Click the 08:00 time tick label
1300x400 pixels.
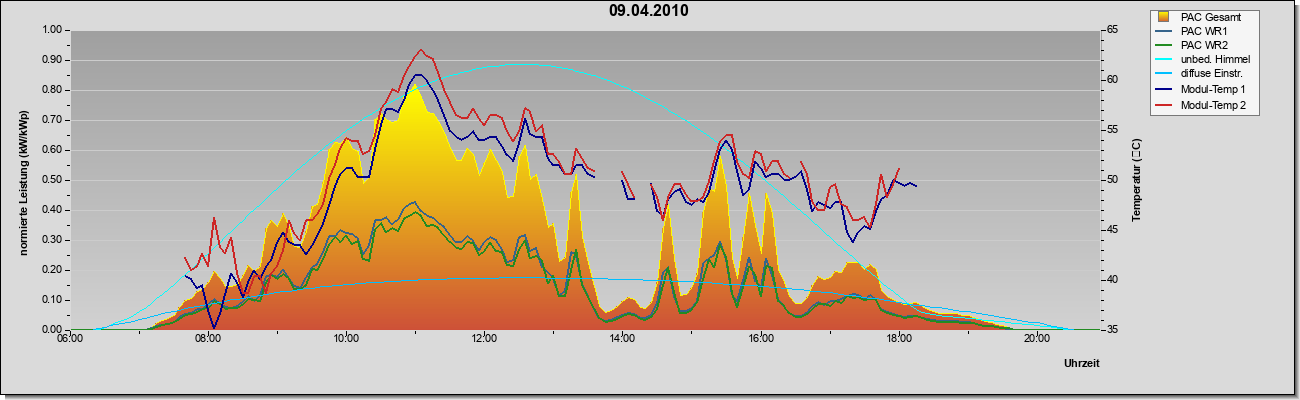207,339
